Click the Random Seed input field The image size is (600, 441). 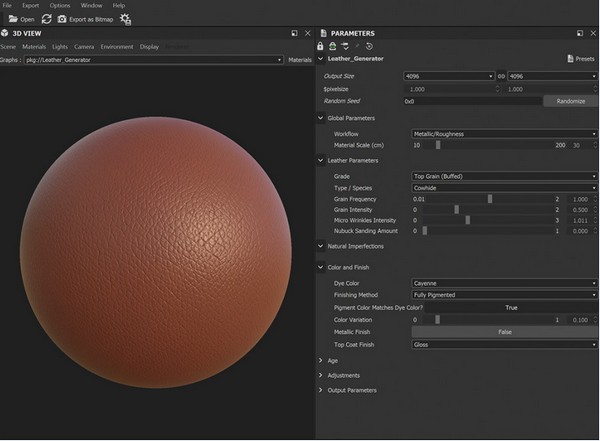pos(471,101)
